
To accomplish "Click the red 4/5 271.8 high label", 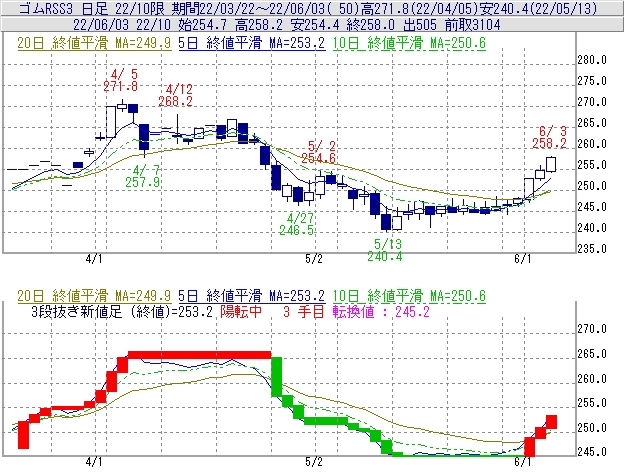I will click(x=121, y=80).
